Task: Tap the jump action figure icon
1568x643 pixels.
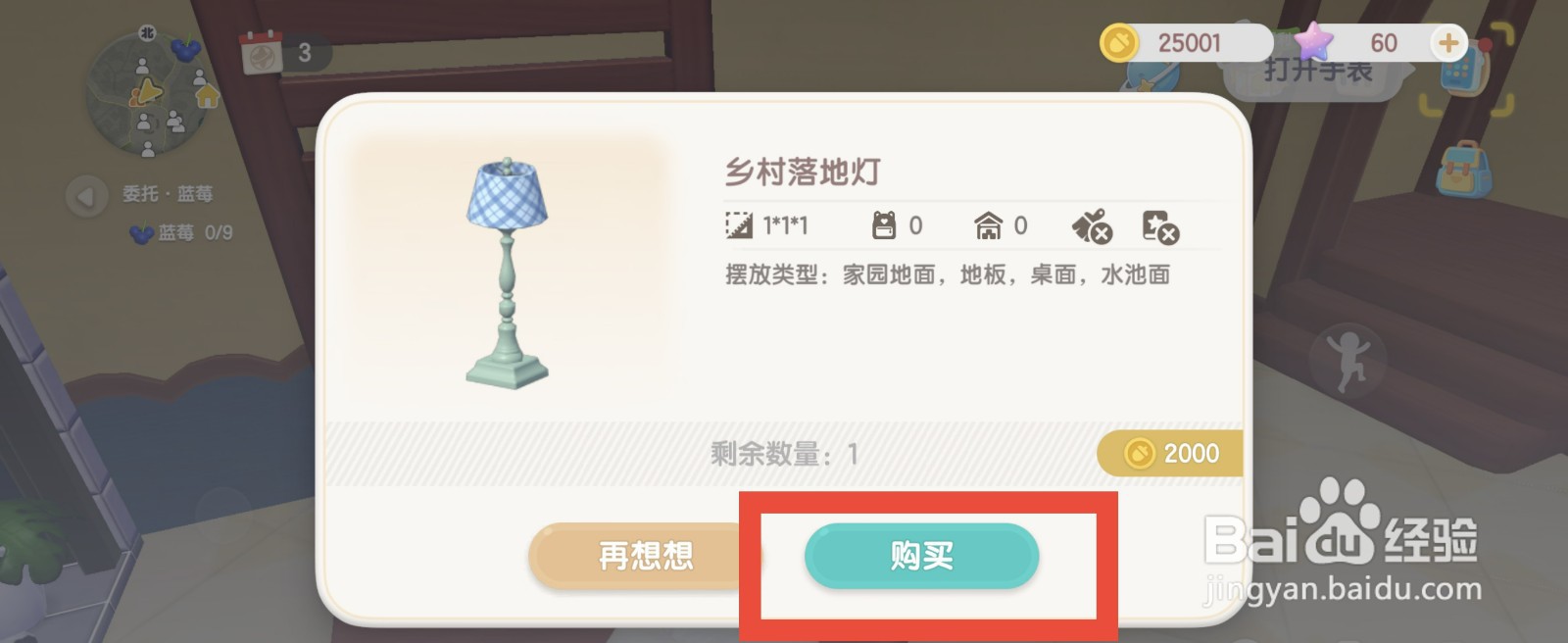Action: tap(1348, 360)
